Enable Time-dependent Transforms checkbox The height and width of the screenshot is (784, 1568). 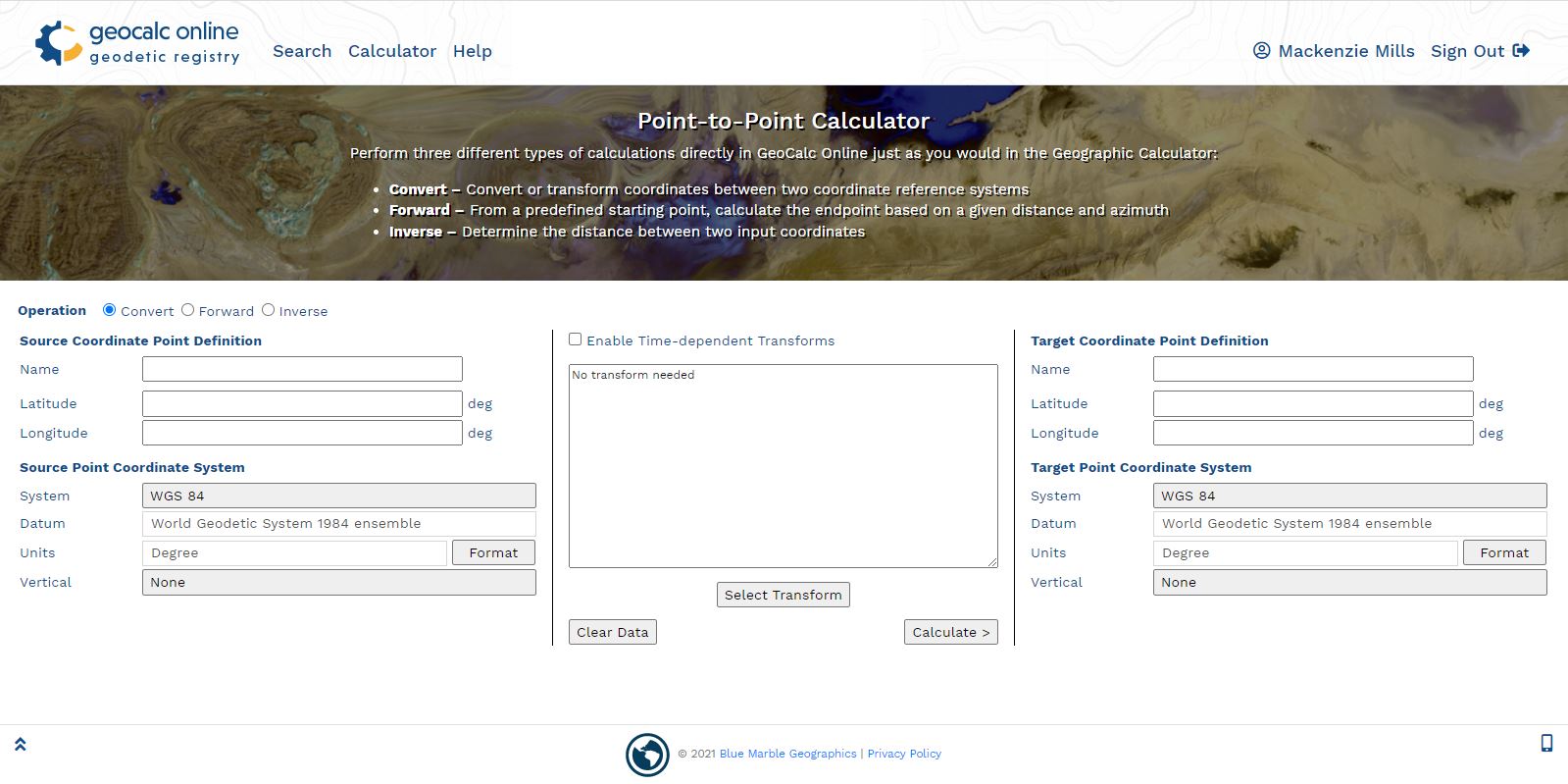point(576,340)
